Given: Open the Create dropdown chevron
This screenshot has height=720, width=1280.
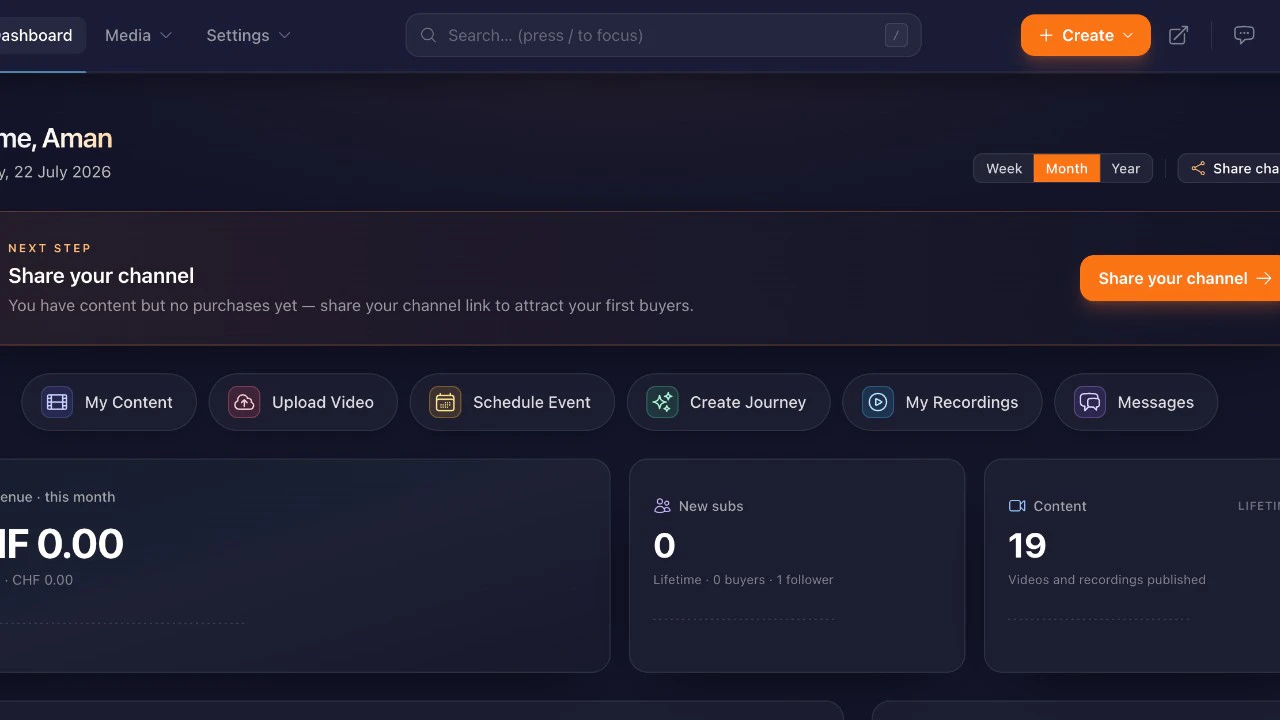Looking at the screenshot, I should click(1128, 35).
